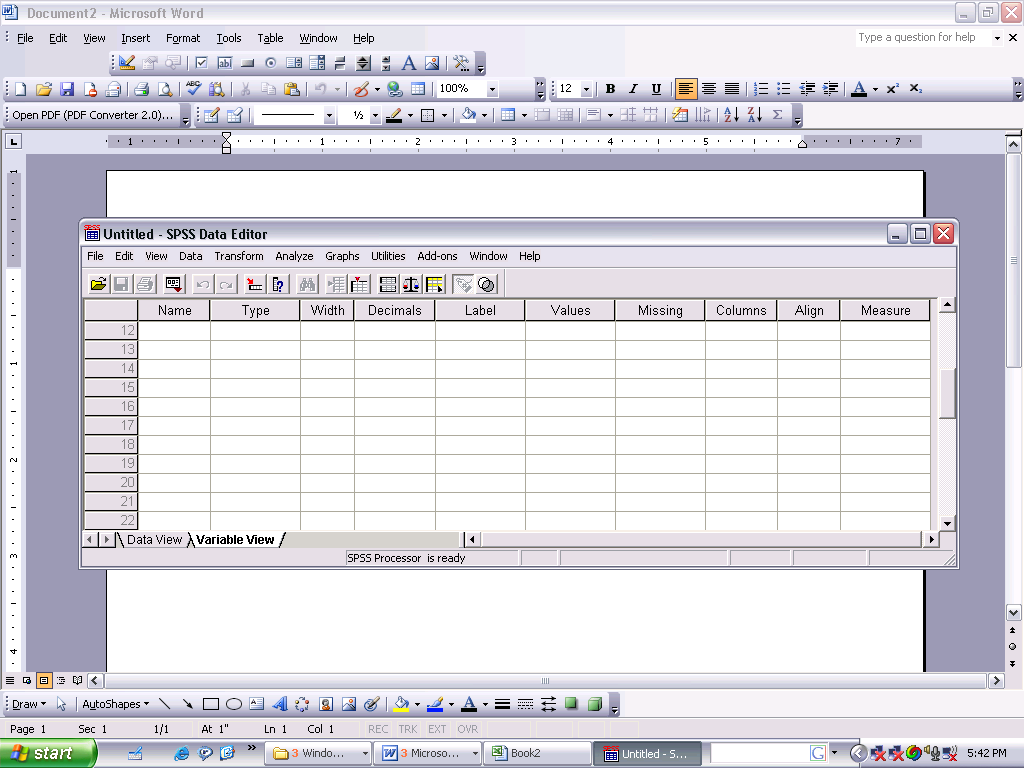Click the SPSS Select Cases icon
This screenshot has height=768, width=1024.
[x=434, y=284]
